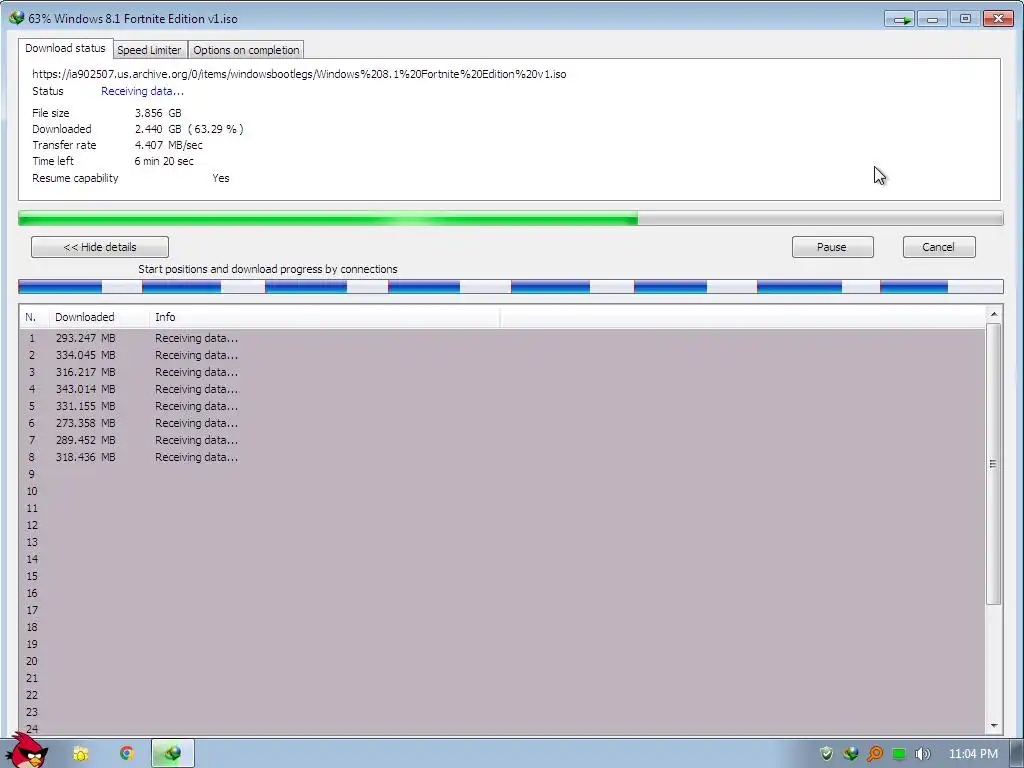Maximize the download status window
Viewport: 1024px width, 768px height.
(965, 19)
